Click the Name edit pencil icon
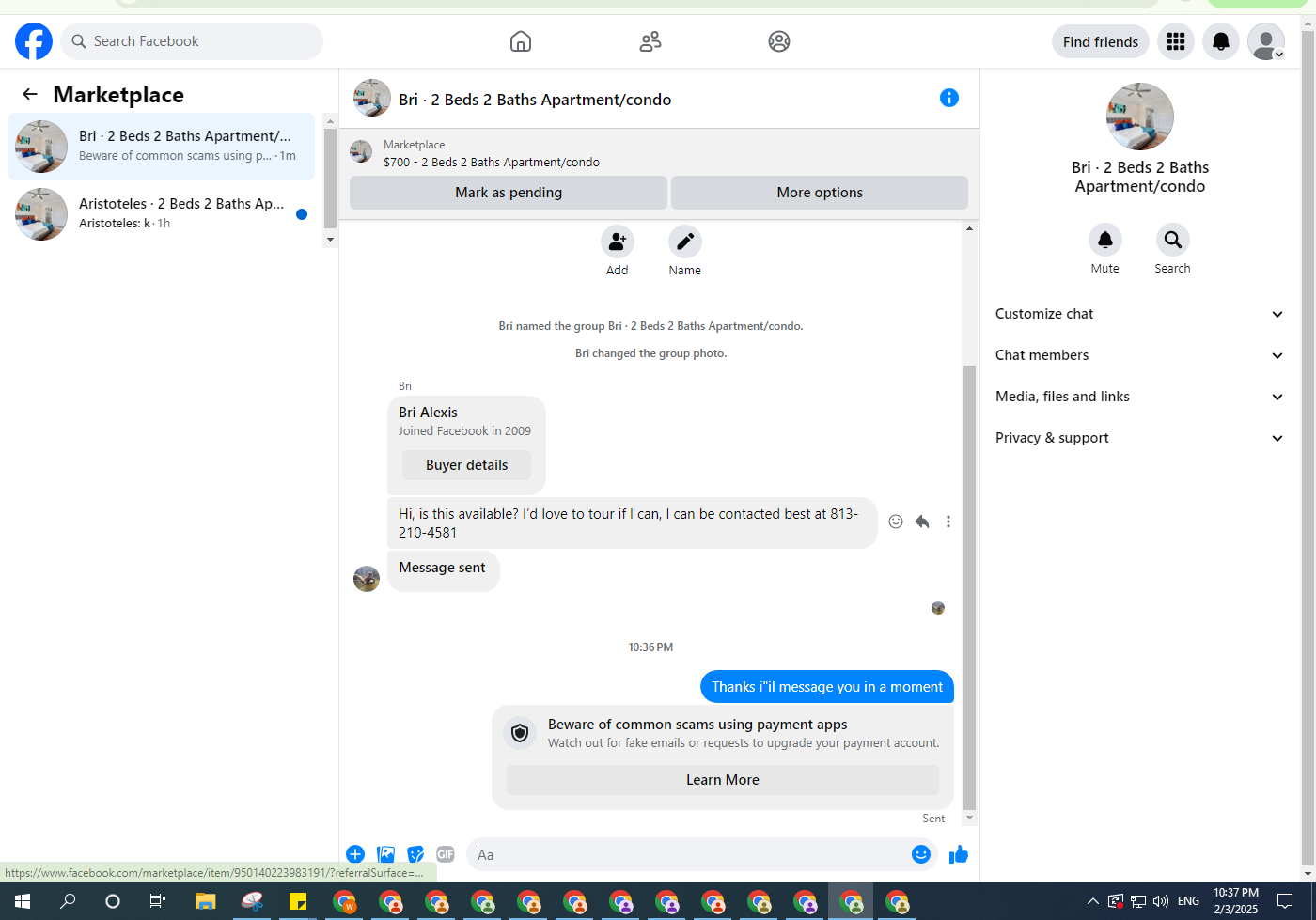This screenshot has height=920, width=1316. (685, 242)
